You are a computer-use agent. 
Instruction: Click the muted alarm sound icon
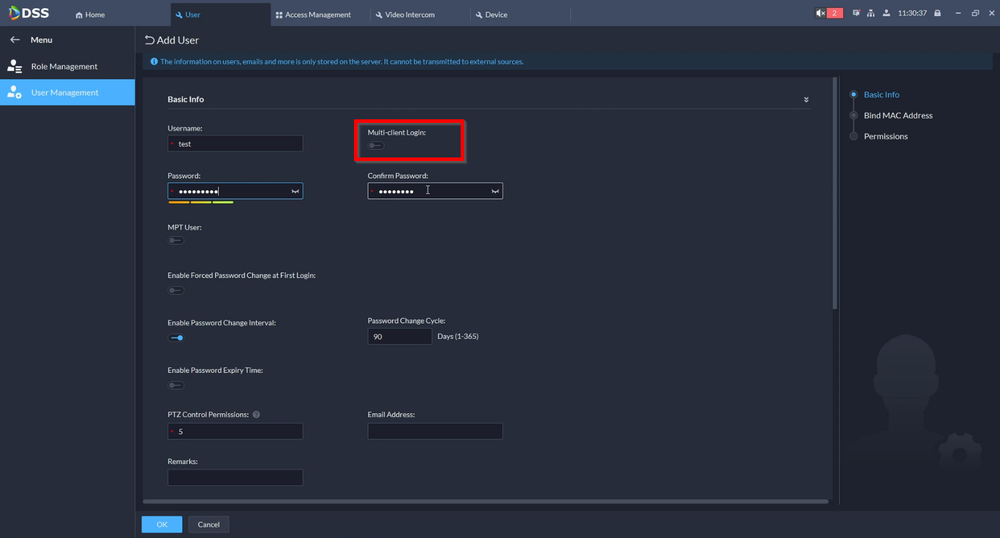(x=820, y=13)
